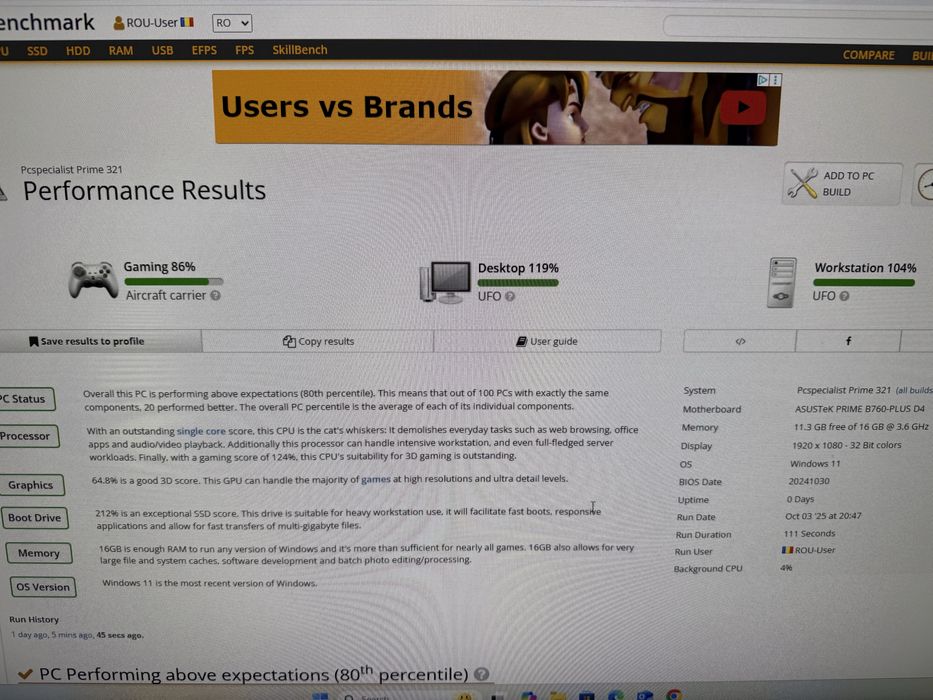Follow the single core link

click(x=201, y=431)
